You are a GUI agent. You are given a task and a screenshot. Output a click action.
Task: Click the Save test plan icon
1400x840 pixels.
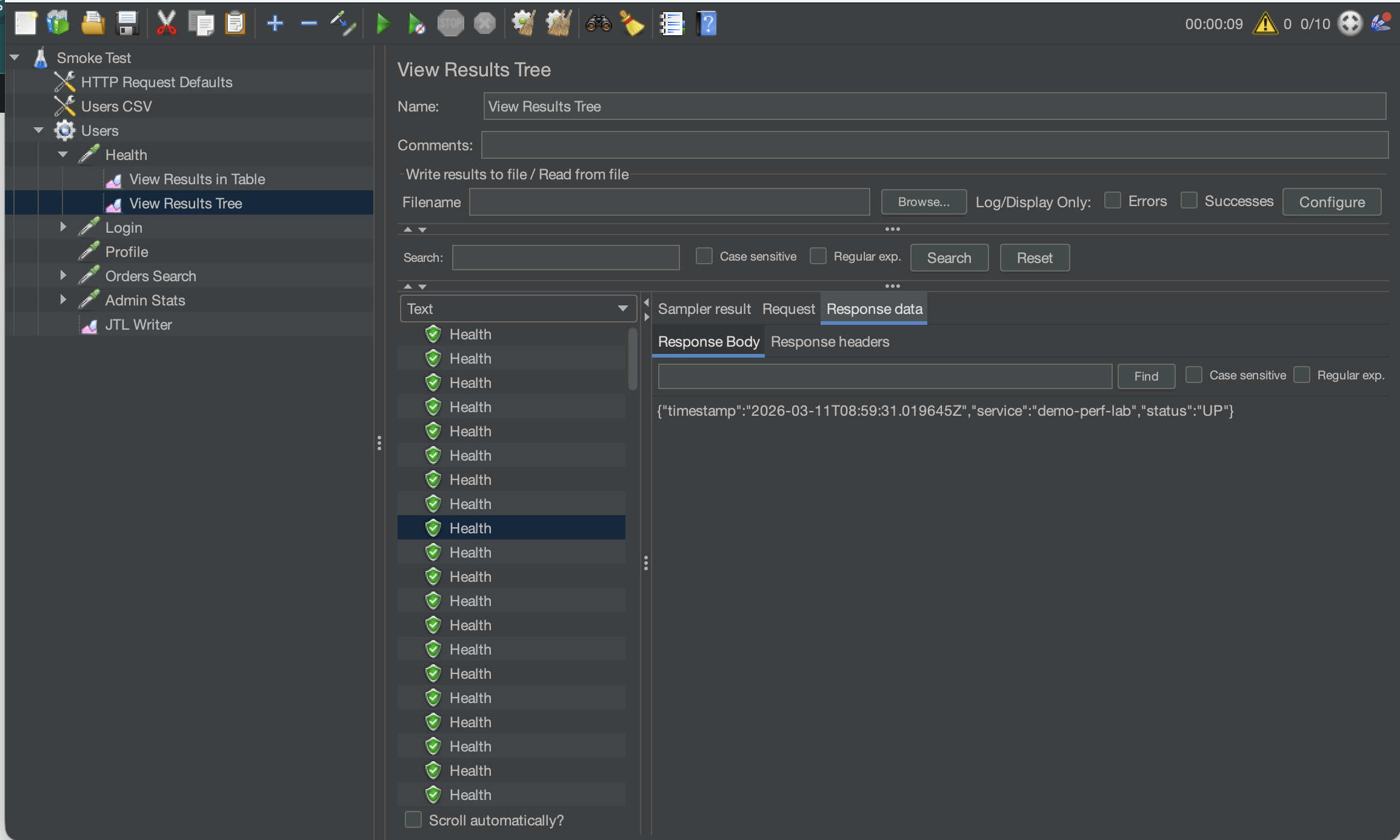pos(127,24)
